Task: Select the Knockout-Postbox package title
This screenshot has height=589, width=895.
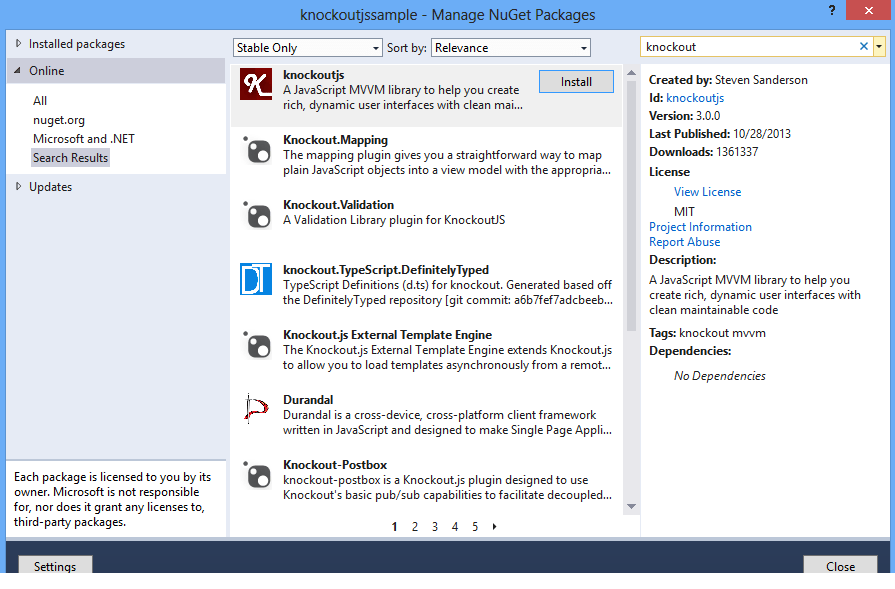Action: pos(335,465)
